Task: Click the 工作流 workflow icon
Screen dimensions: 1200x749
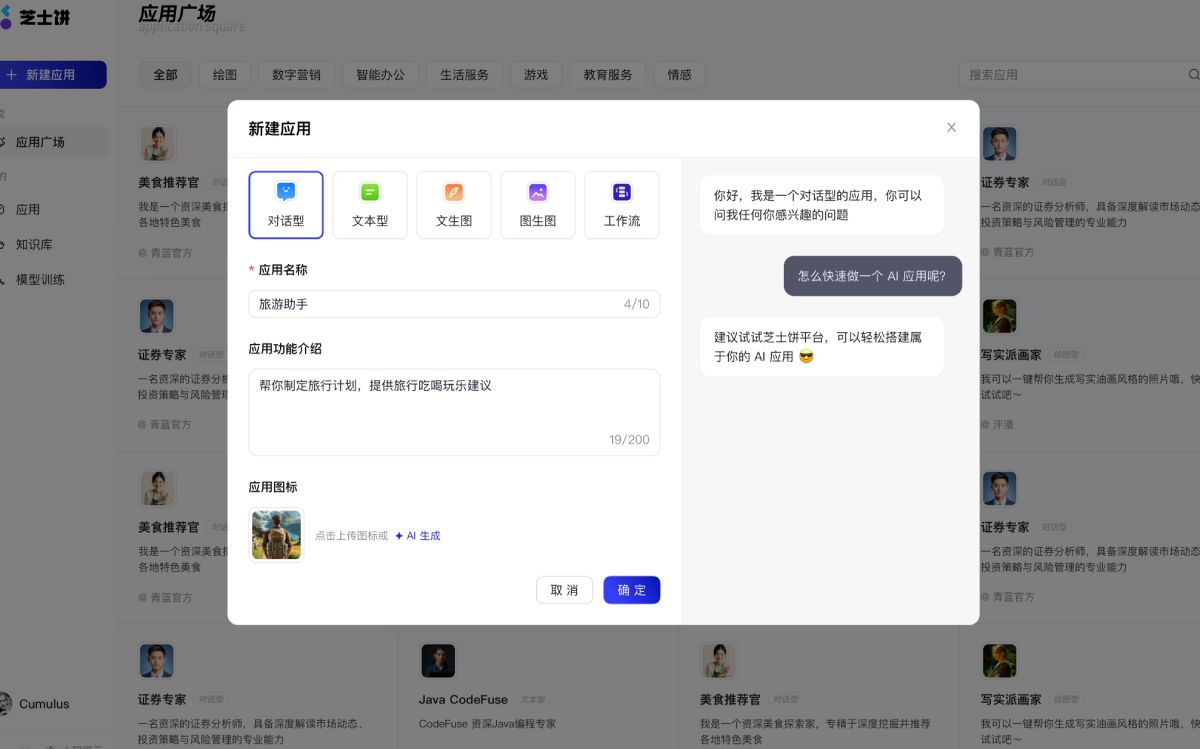Action: (622, 192)
